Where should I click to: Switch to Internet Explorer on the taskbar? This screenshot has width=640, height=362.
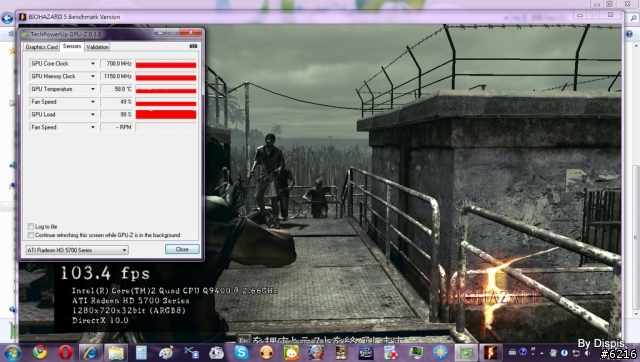(x=90, y=353)
